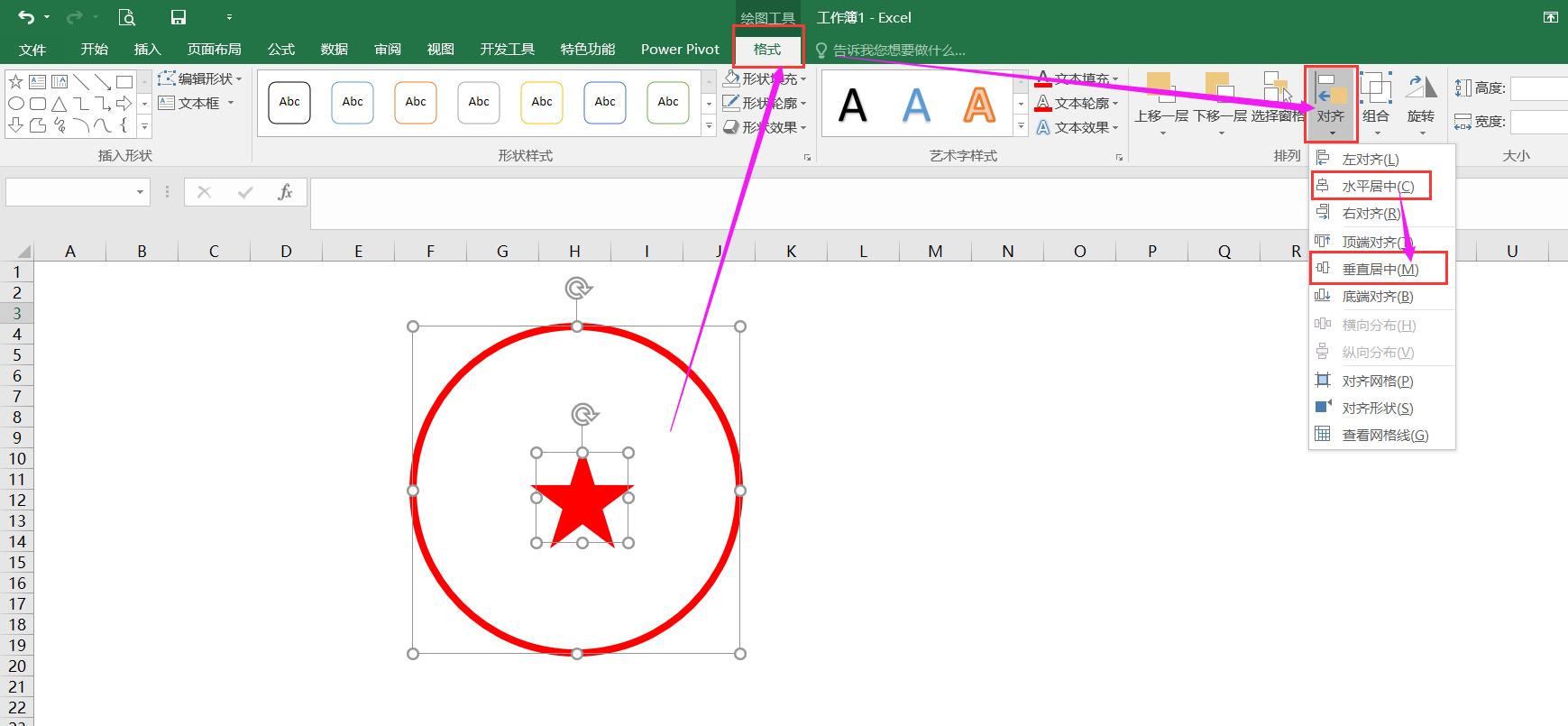Select the triangle shape in shapes gallery
Screen dimensions: 1568x726
pos(60,104)
